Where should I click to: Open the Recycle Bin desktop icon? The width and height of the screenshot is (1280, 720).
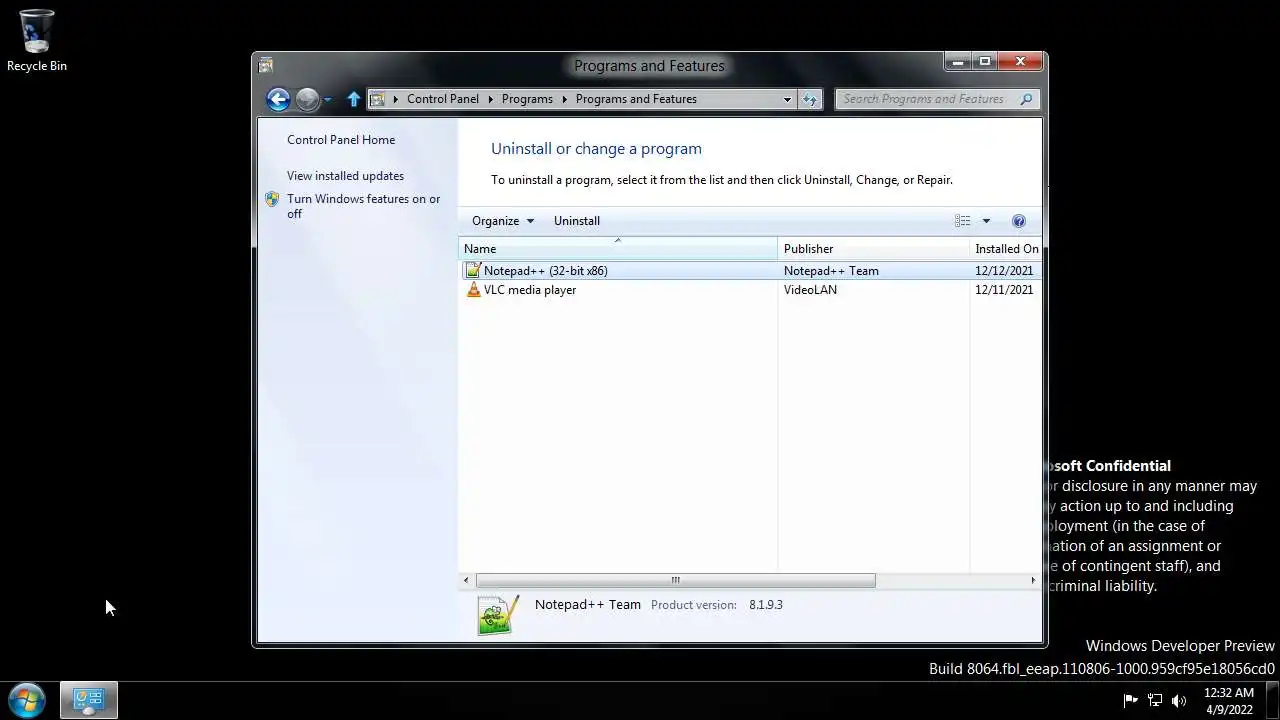click(x=37, y=40)
